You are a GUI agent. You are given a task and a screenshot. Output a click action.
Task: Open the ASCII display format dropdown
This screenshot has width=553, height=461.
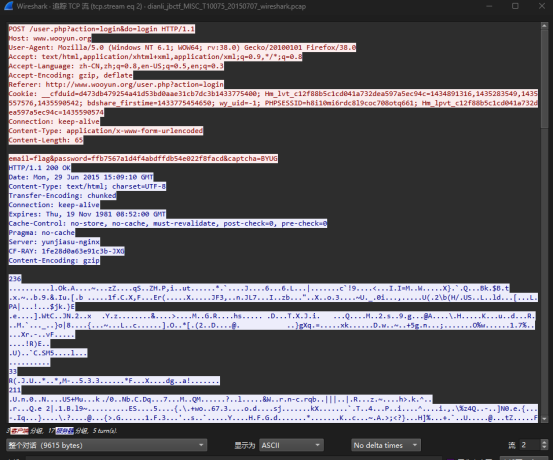coord(291,445)
